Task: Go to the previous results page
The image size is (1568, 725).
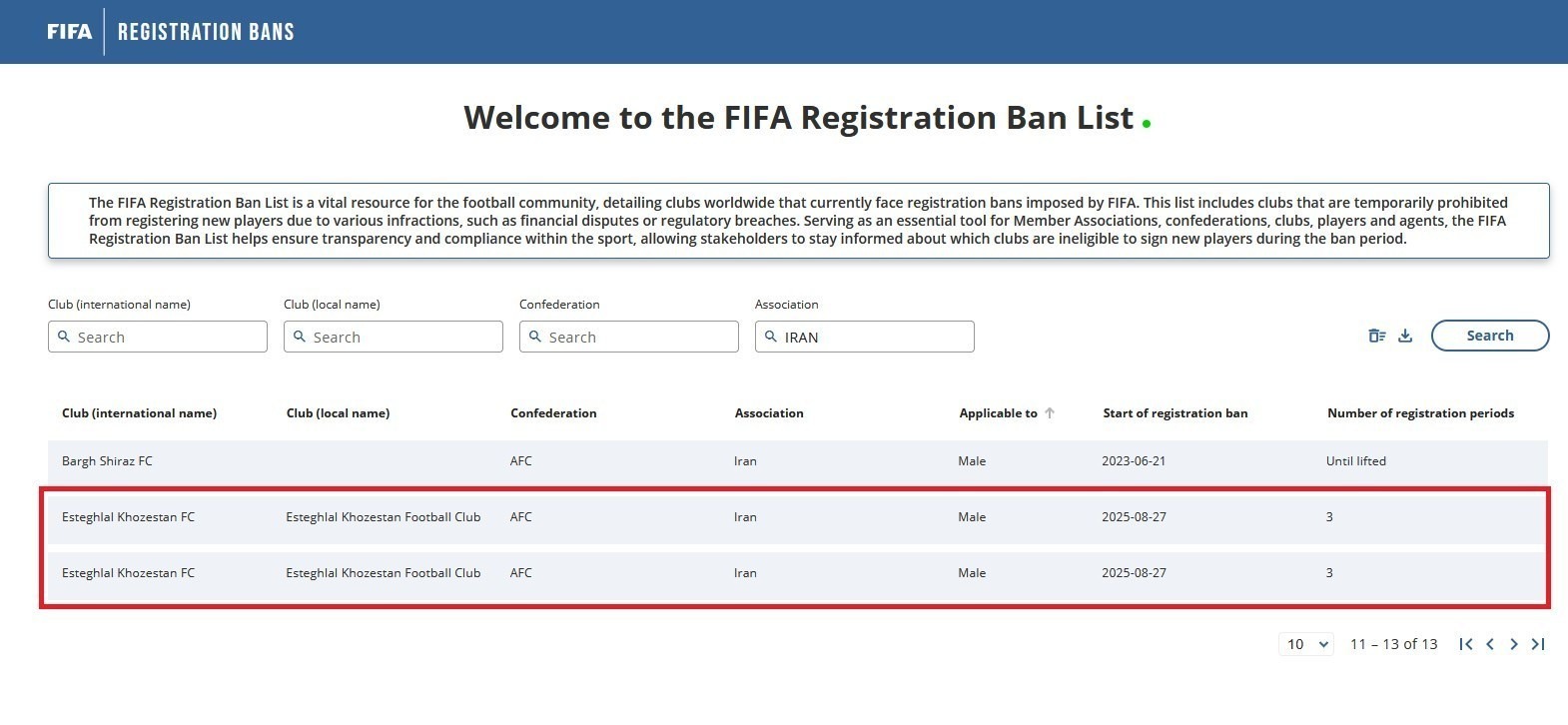Action: [x=1490, y=644]
